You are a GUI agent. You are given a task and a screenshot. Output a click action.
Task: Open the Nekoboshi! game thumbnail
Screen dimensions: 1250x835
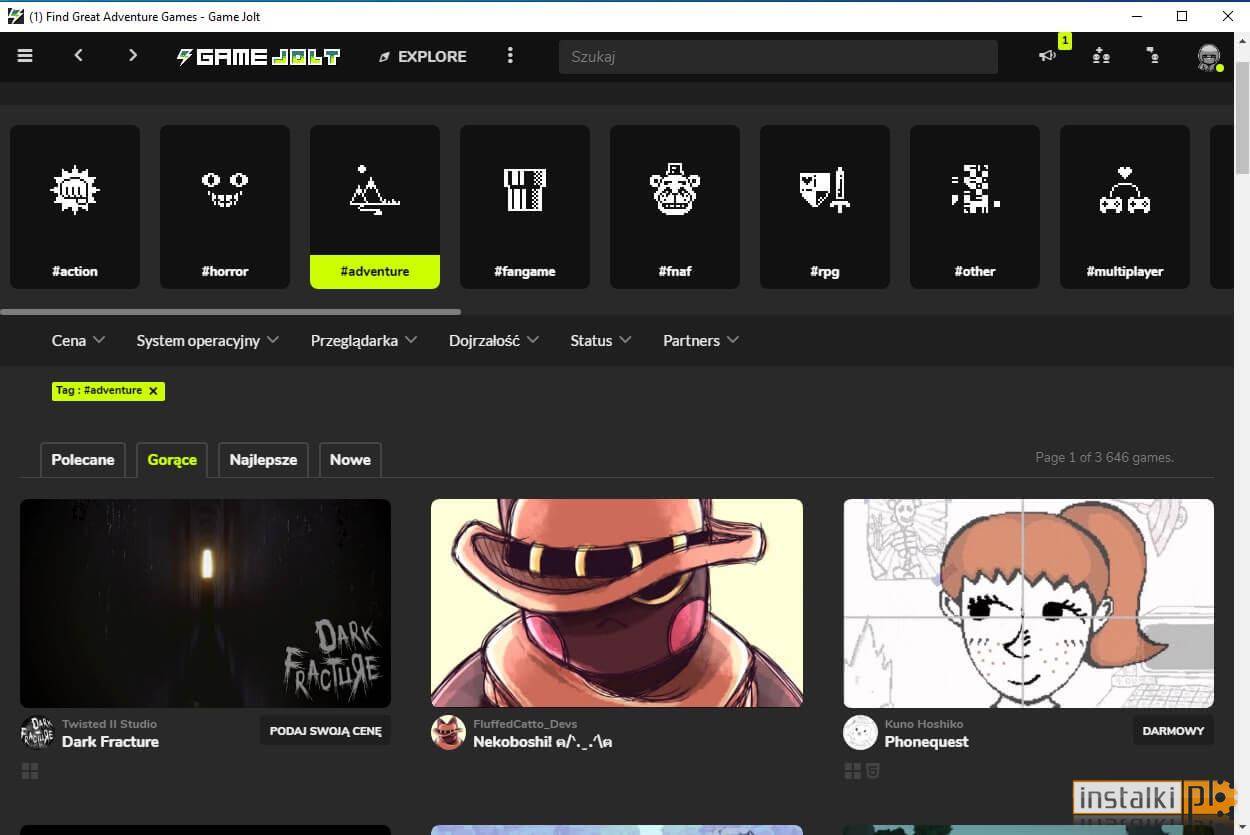pos(617,603)
